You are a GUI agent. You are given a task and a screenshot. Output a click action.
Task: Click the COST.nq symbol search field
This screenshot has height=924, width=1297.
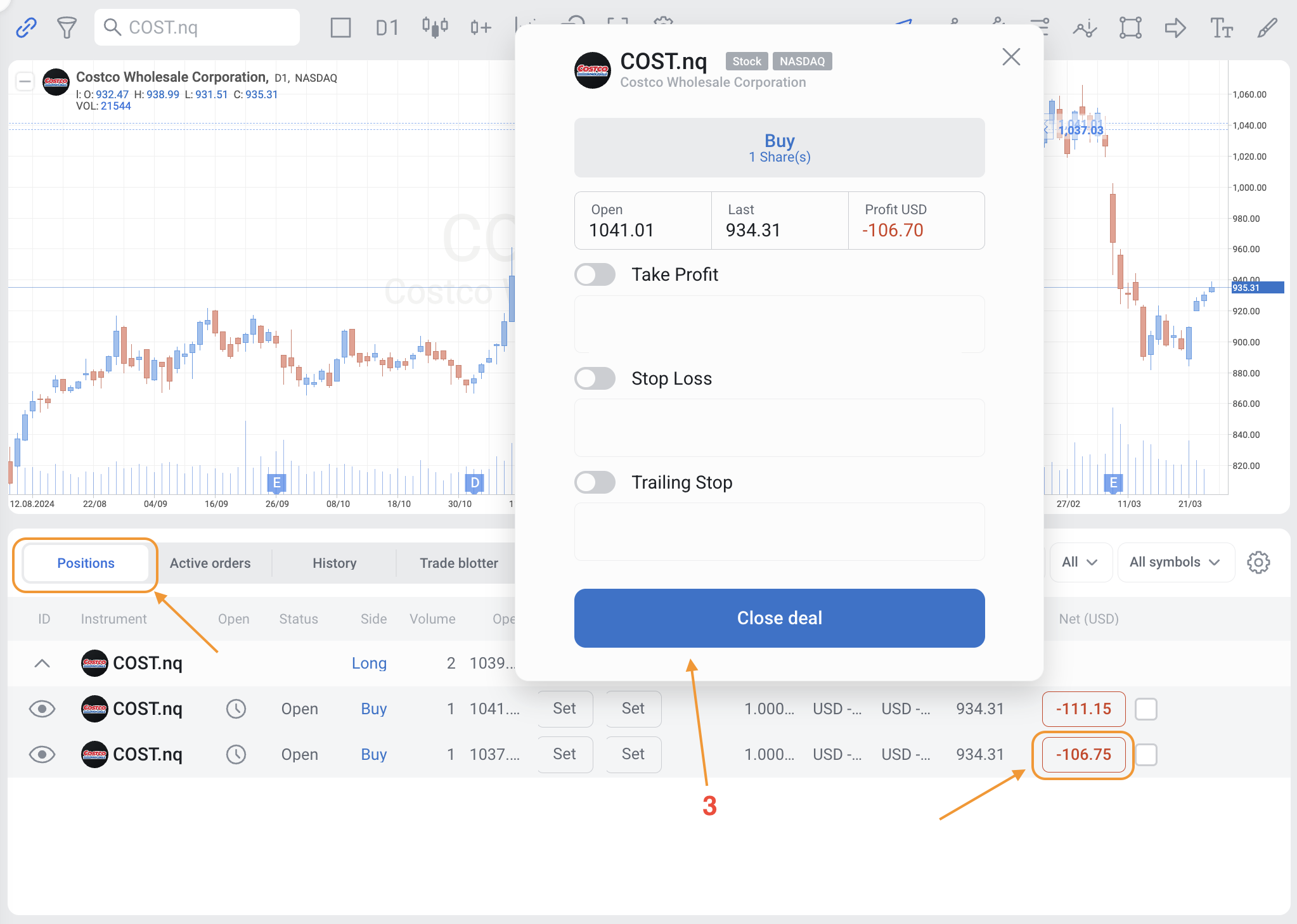click(x=197, y=27)
